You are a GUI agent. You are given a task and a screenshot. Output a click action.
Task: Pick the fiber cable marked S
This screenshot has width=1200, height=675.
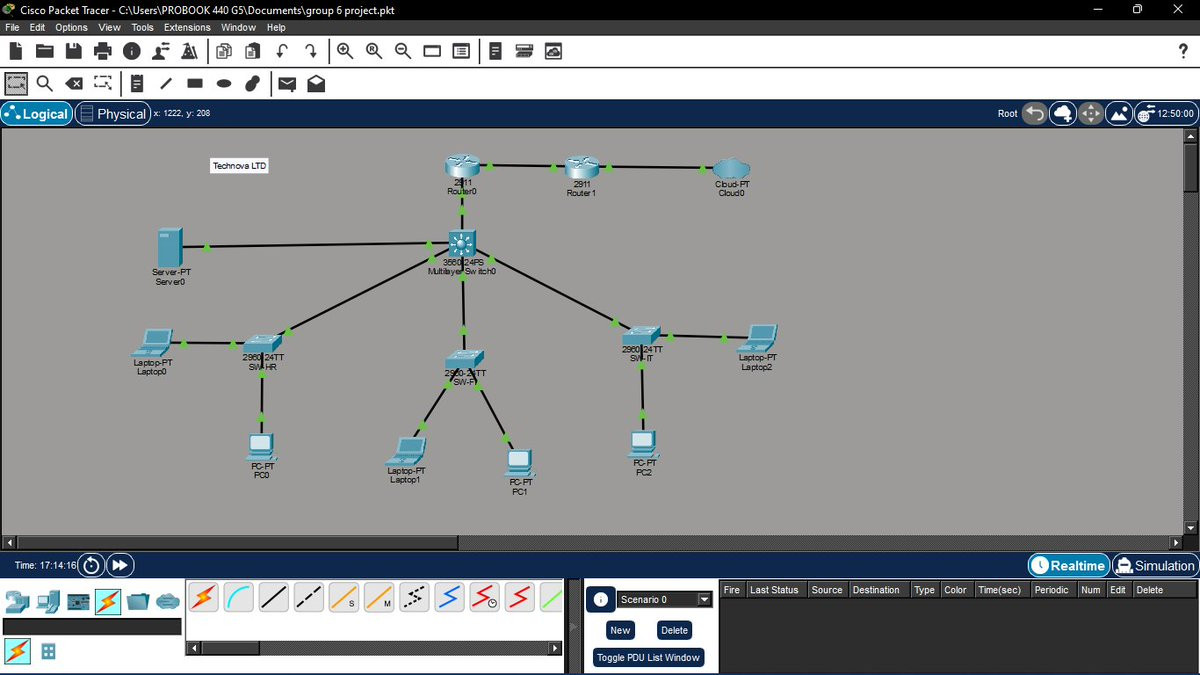343,598
